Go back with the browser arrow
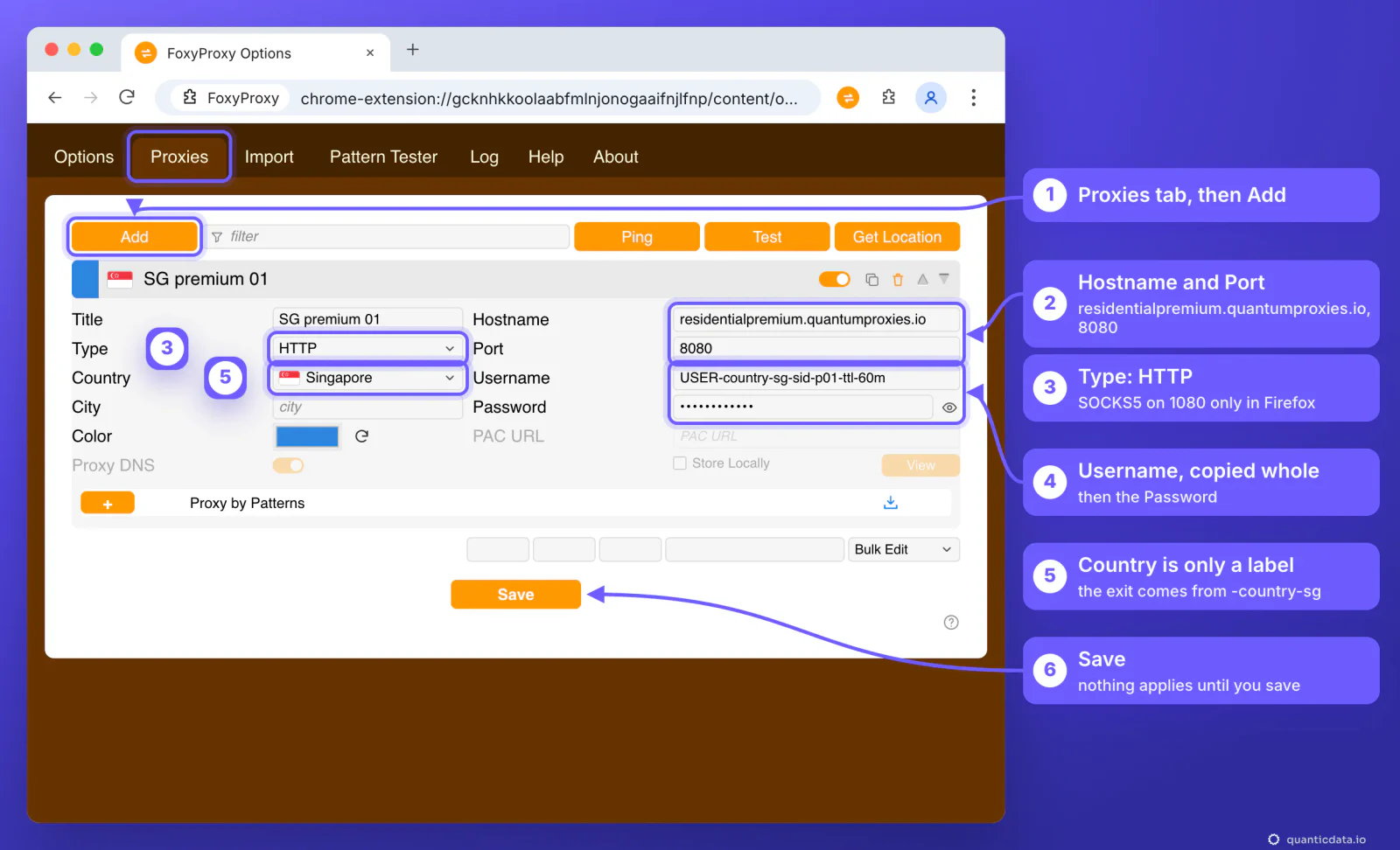Screen dimensions: 1400x850 point(54,98)
